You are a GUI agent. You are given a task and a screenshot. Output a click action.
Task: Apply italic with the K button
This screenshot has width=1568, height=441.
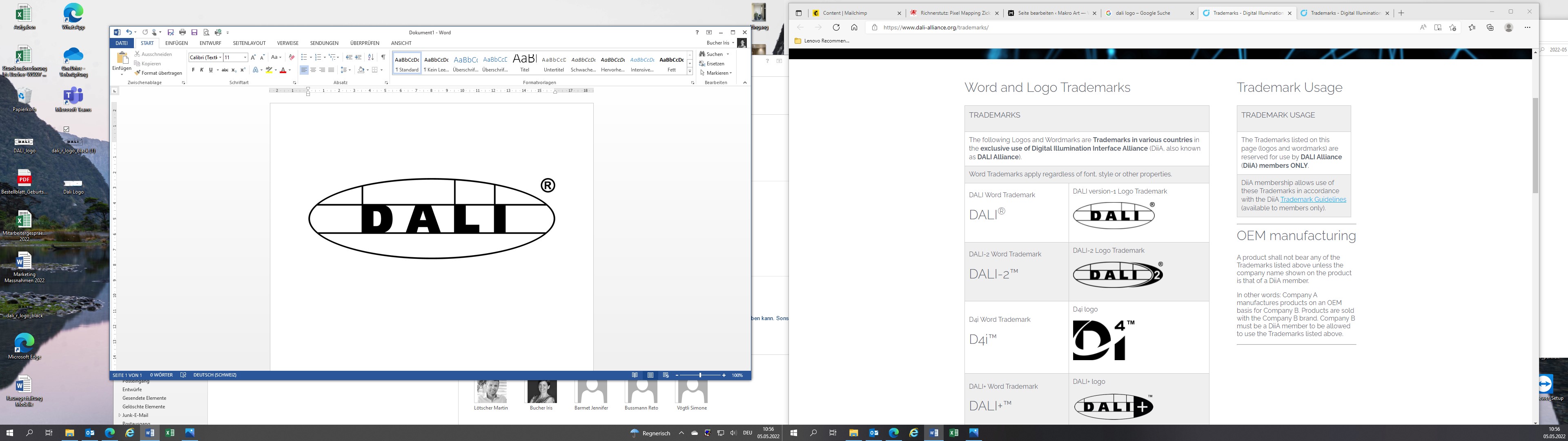tap(202, 70)
